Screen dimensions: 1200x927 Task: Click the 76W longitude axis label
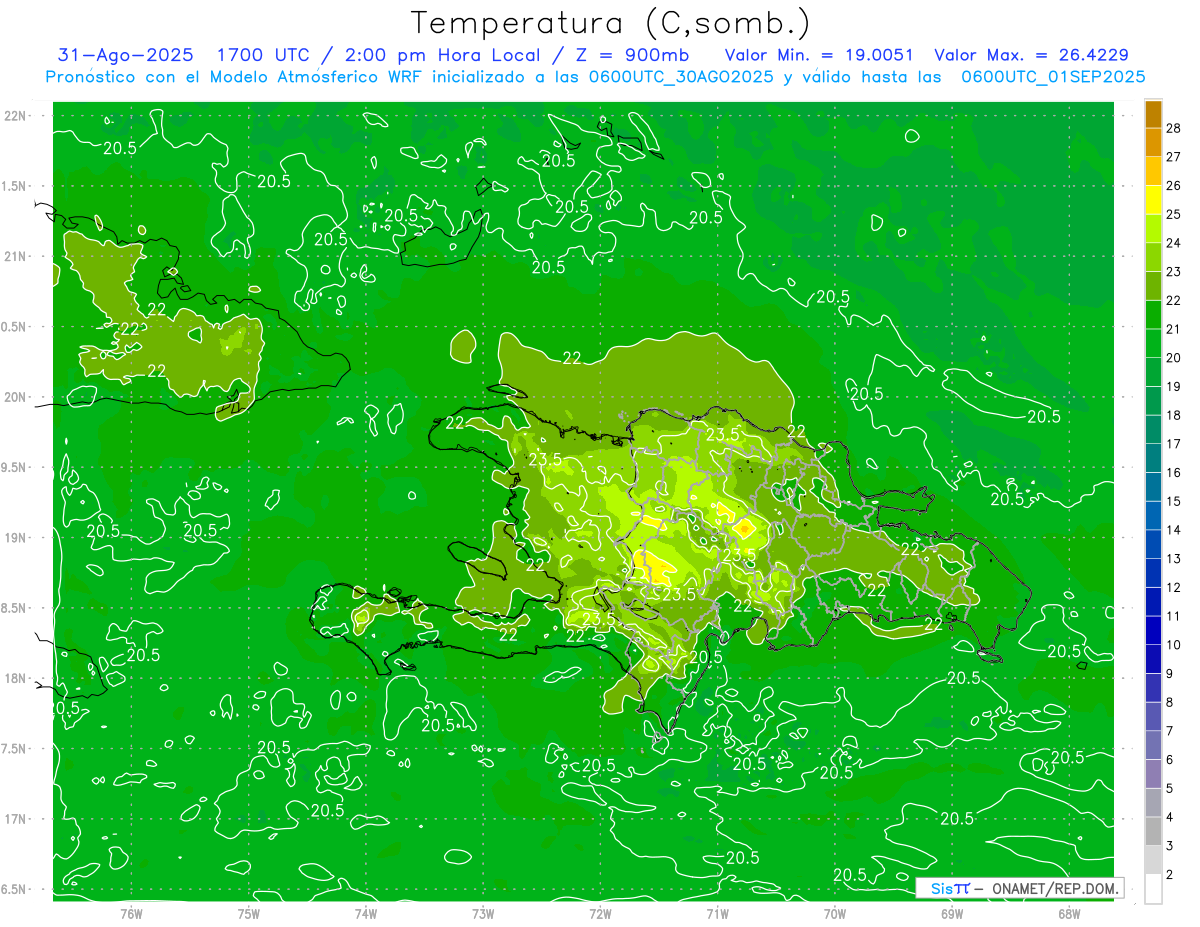(x=132, y=913)
